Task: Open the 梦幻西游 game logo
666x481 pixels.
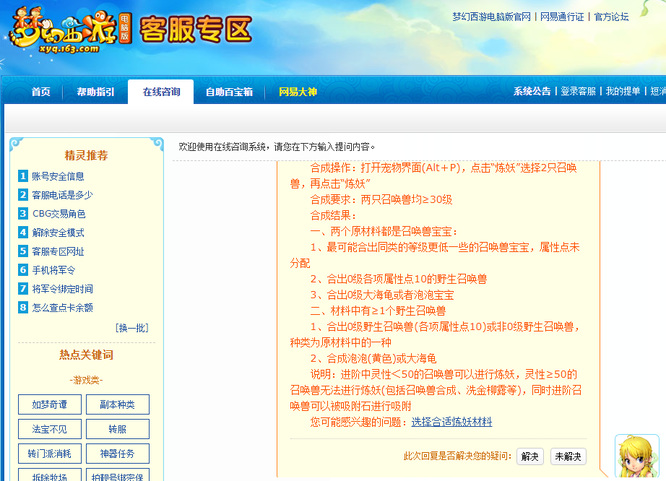Action: pyautogui.click(x=70, y=30)
